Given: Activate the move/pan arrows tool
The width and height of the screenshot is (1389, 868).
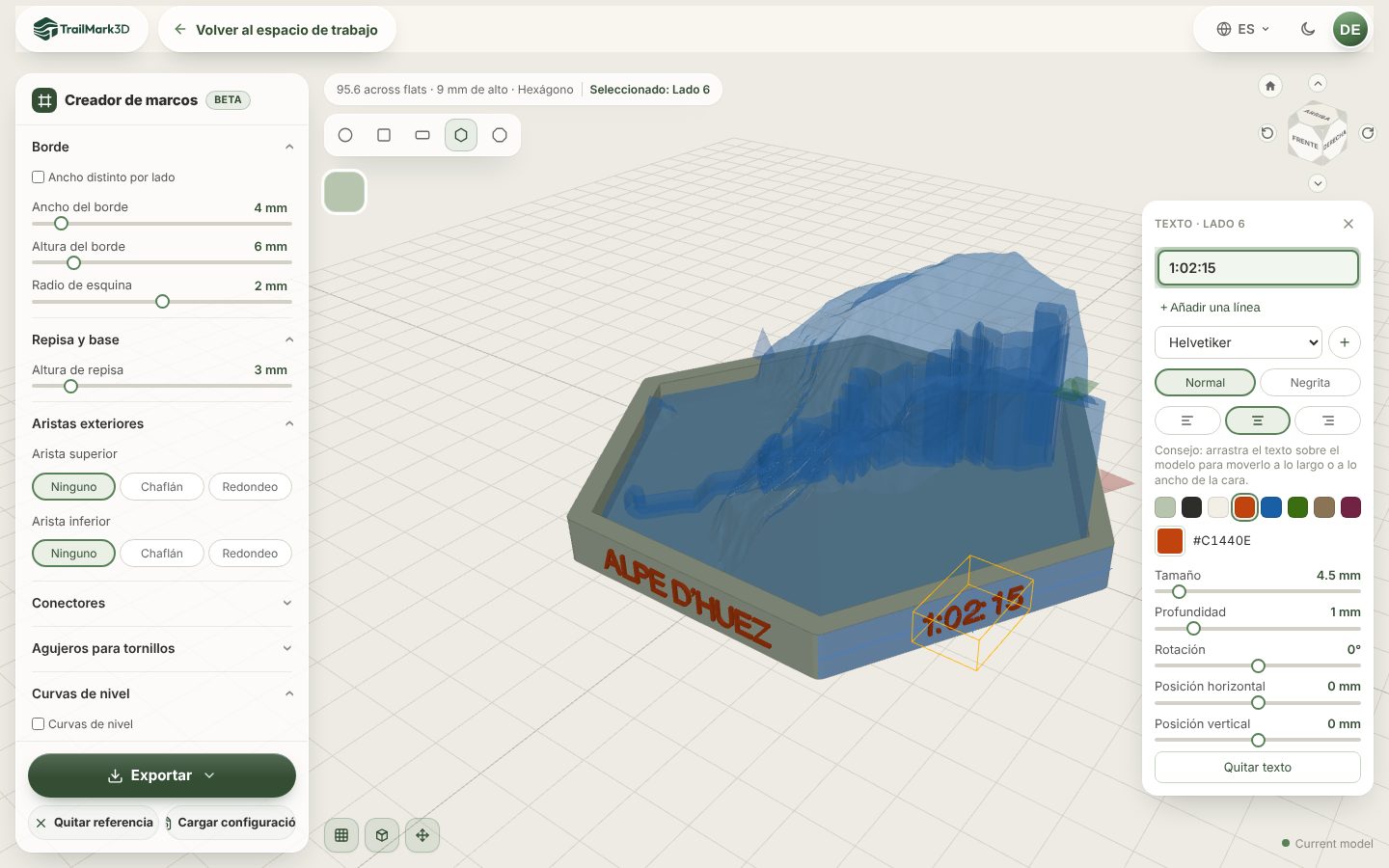Looking at the screenshot, I should pyautogui.click(x=422, y=835).
